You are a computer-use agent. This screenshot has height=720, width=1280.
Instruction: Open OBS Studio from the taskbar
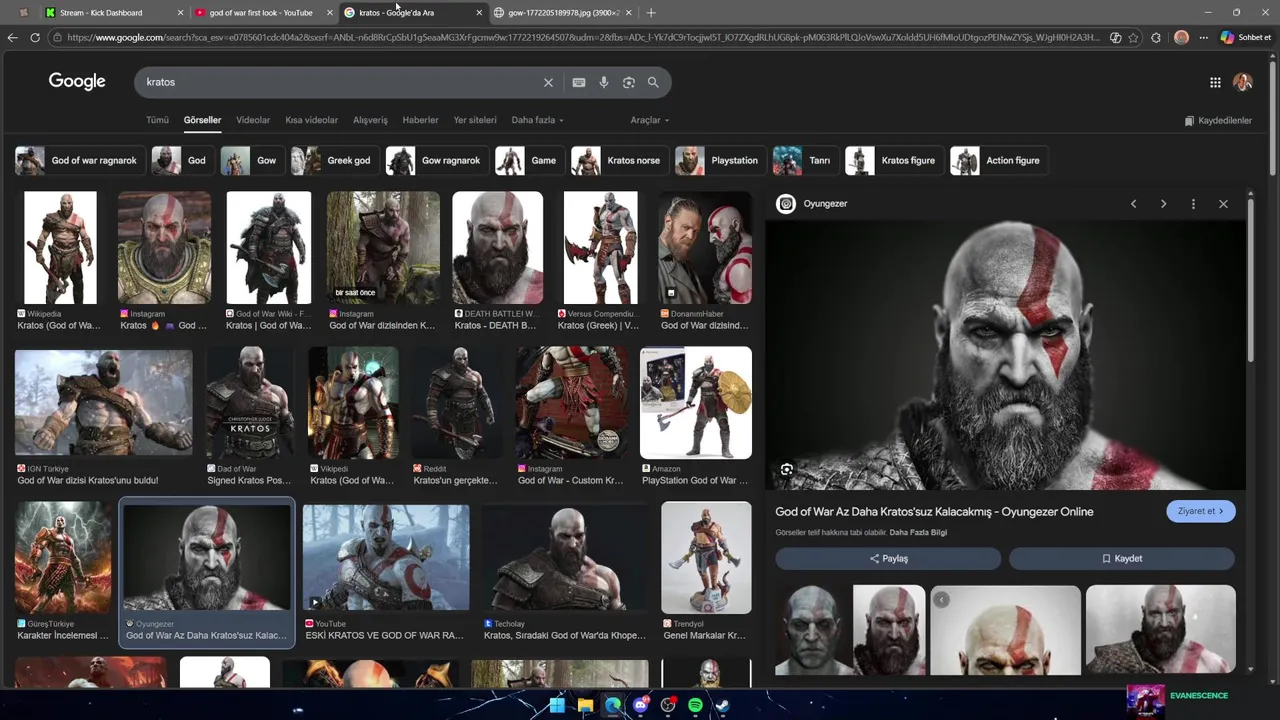tap(668, 705)
